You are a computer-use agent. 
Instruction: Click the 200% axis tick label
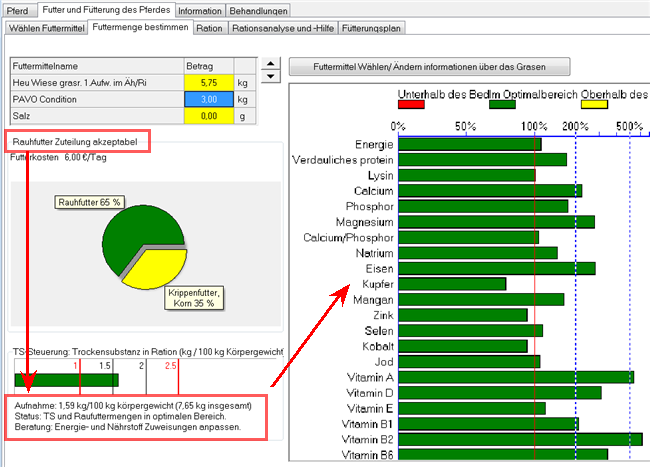(575, 126)
